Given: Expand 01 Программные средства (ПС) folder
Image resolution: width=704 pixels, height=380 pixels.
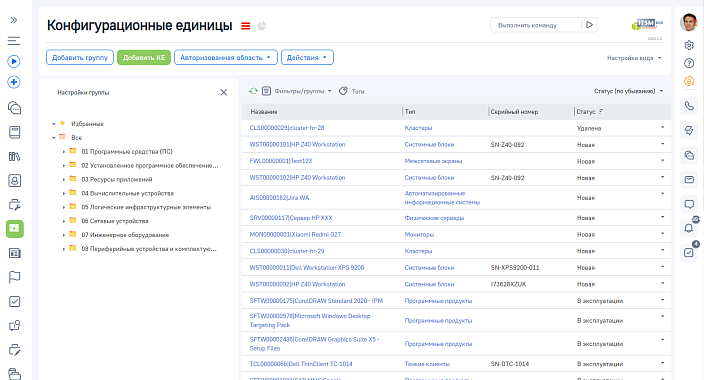Looking at the screenshot, I should click(x=64, y=152).
